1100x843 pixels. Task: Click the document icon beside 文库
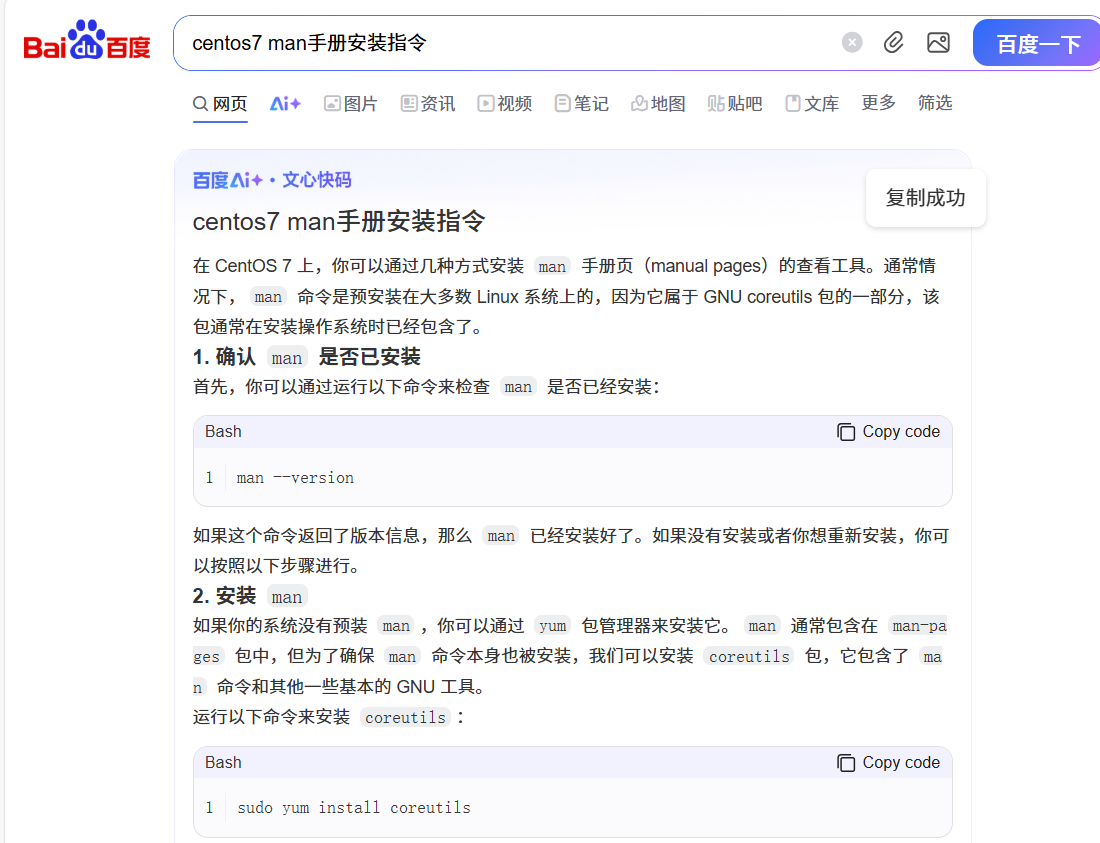pos(793,104)
